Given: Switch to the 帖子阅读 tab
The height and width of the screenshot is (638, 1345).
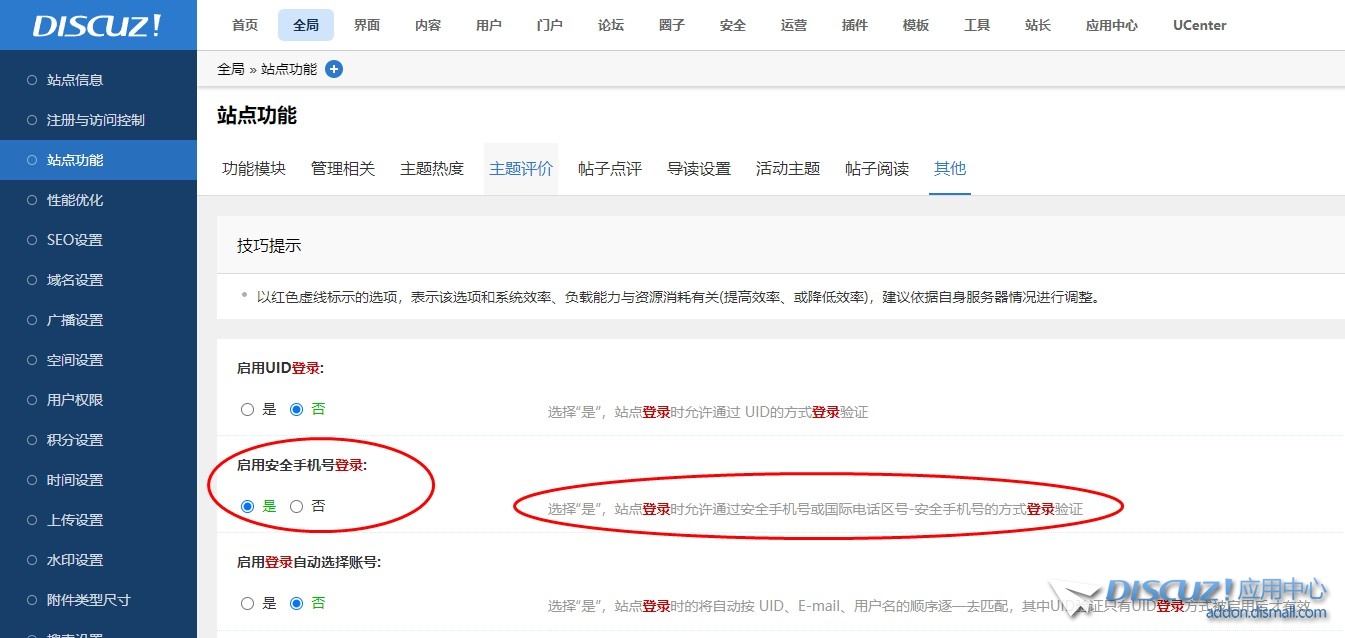Looking at the screenshot, I should pyautogui.click(x=875, y=168).
